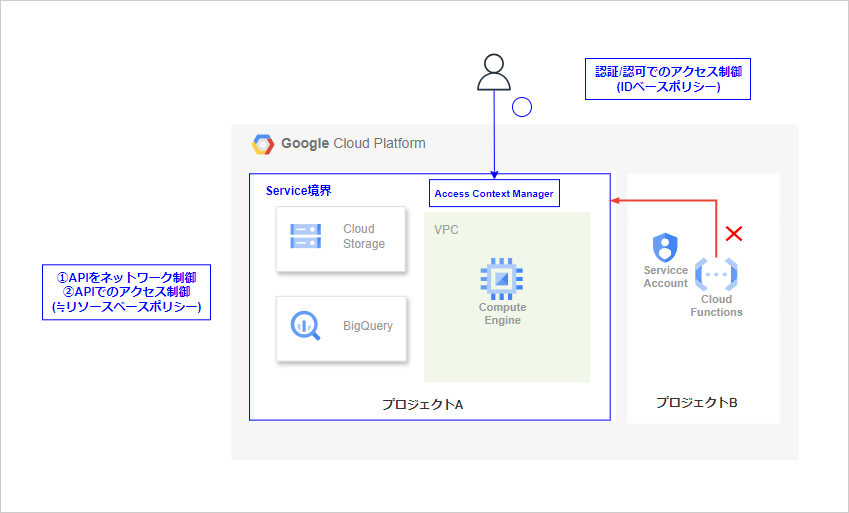
Task: Click the 認証/認可でのアクセス制御 label box
Action: 668,79
